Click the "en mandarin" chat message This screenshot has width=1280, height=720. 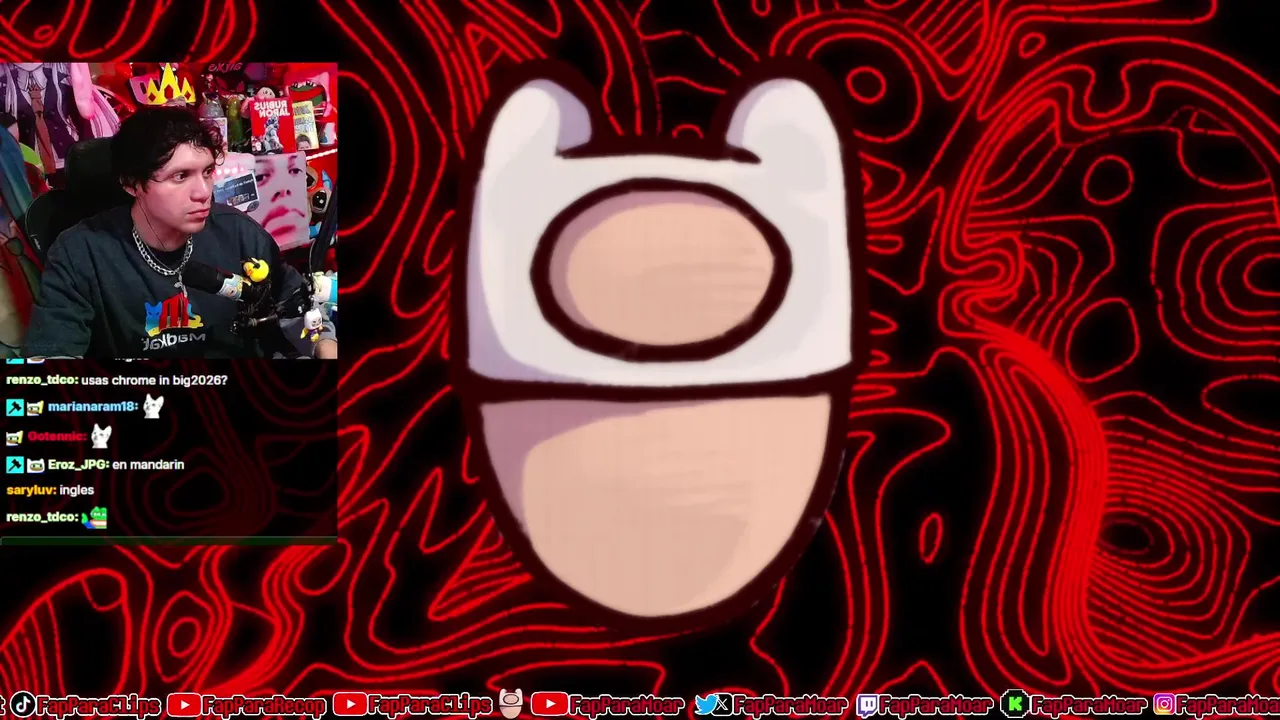[148, 465]
